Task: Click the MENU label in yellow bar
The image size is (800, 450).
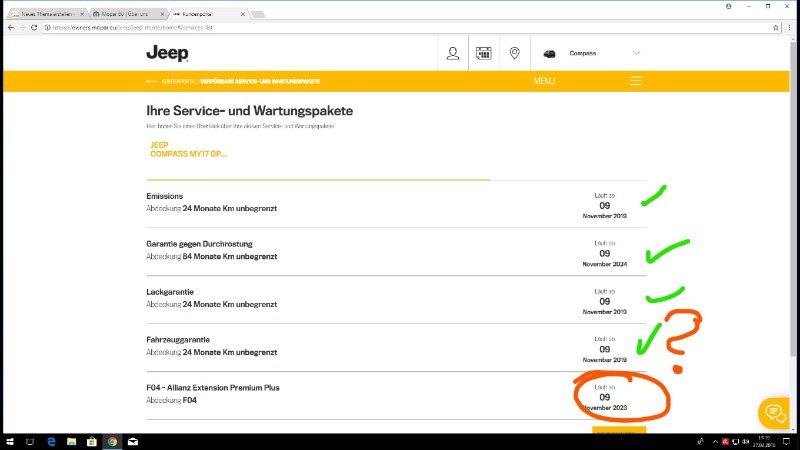Action: click(544, 80)
